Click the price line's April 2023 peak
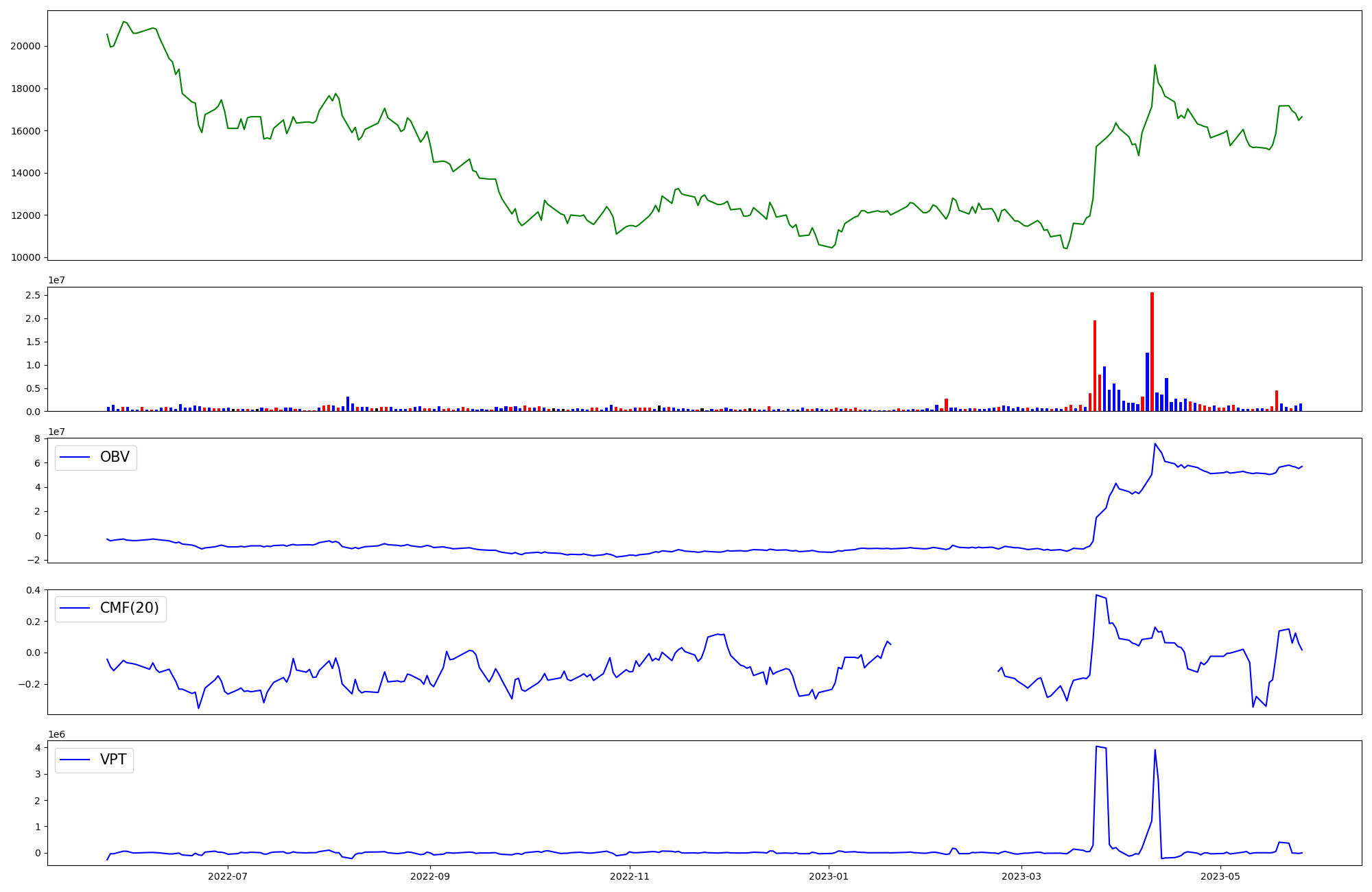 (x=1155, y=66)
